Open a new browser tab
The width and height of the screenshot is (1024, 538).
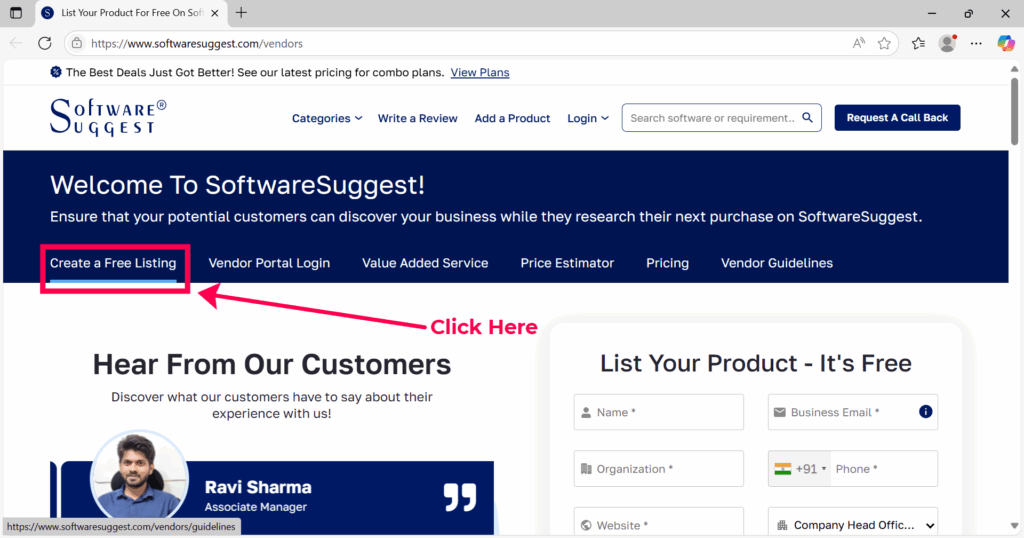click(x=241, y=12)
